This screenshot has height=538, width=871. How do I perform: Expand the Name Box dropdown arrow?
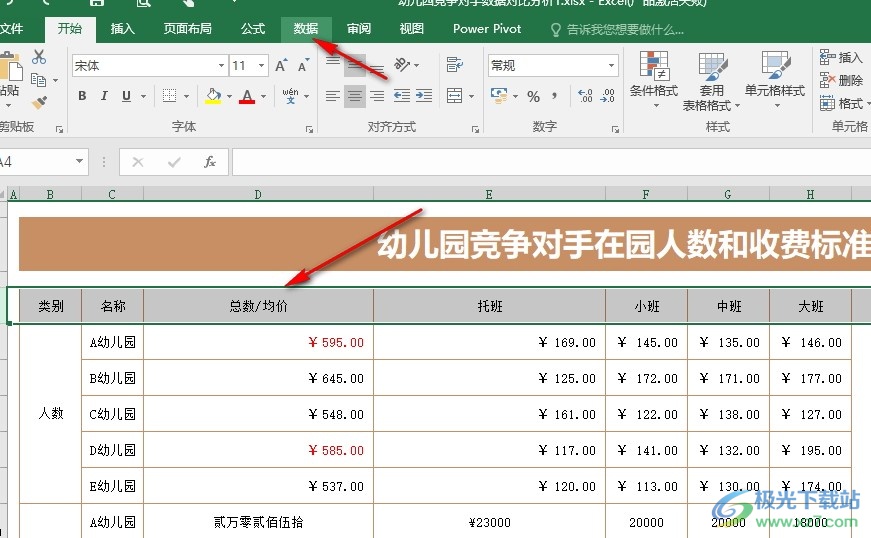80,162
